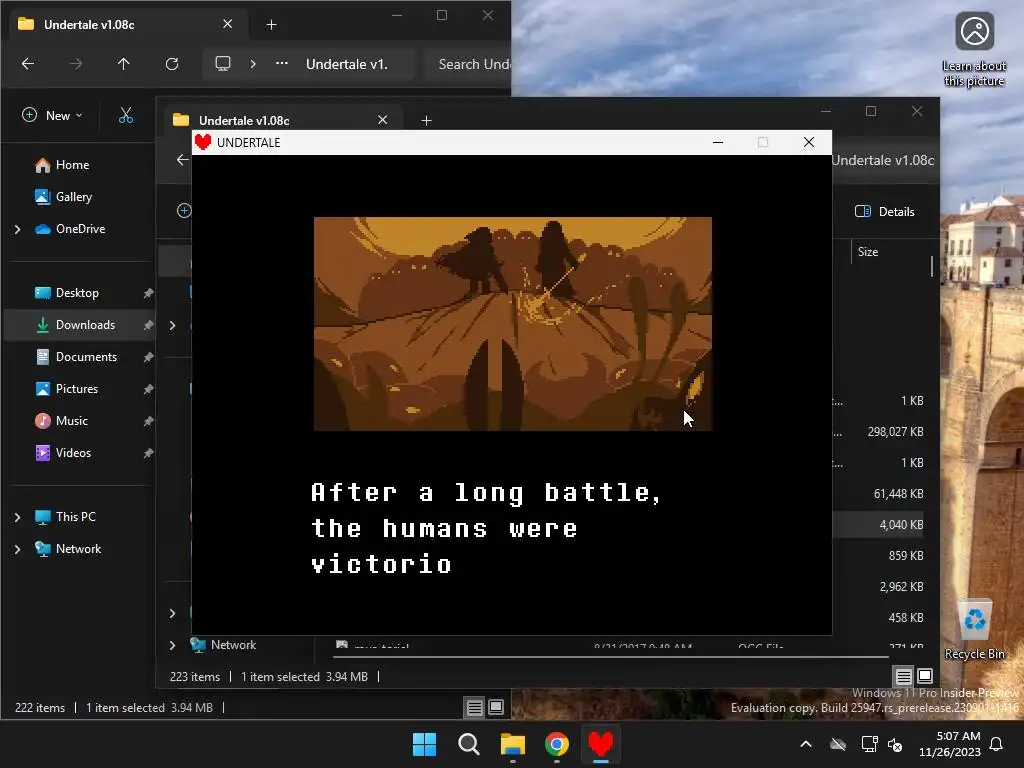Show hidden system tray icons
This screenshot has width=1024, height=768.
tap(806, 744)
